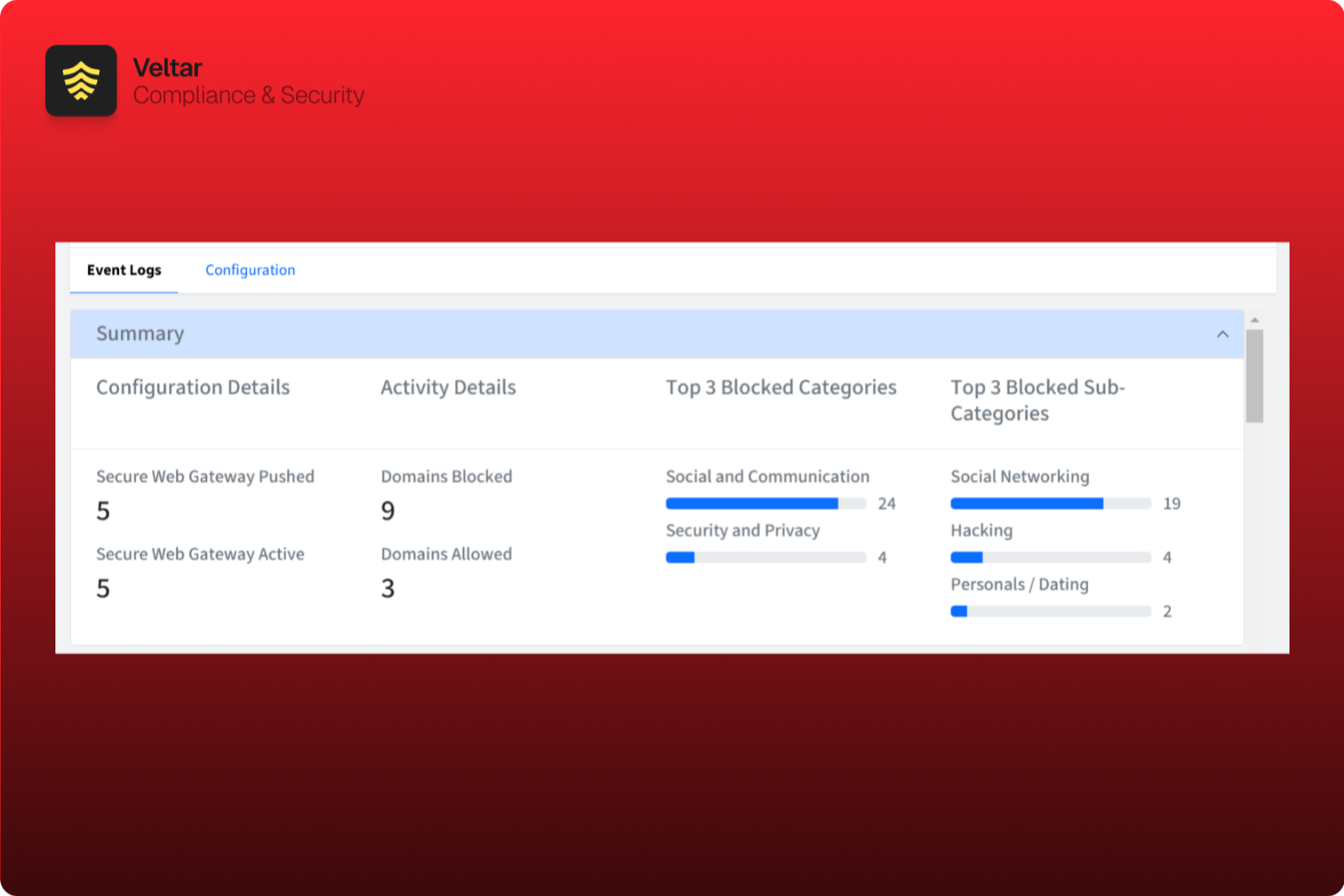
Task: Collapse the Summary panel chevron
Action: tap(1221, 334)
